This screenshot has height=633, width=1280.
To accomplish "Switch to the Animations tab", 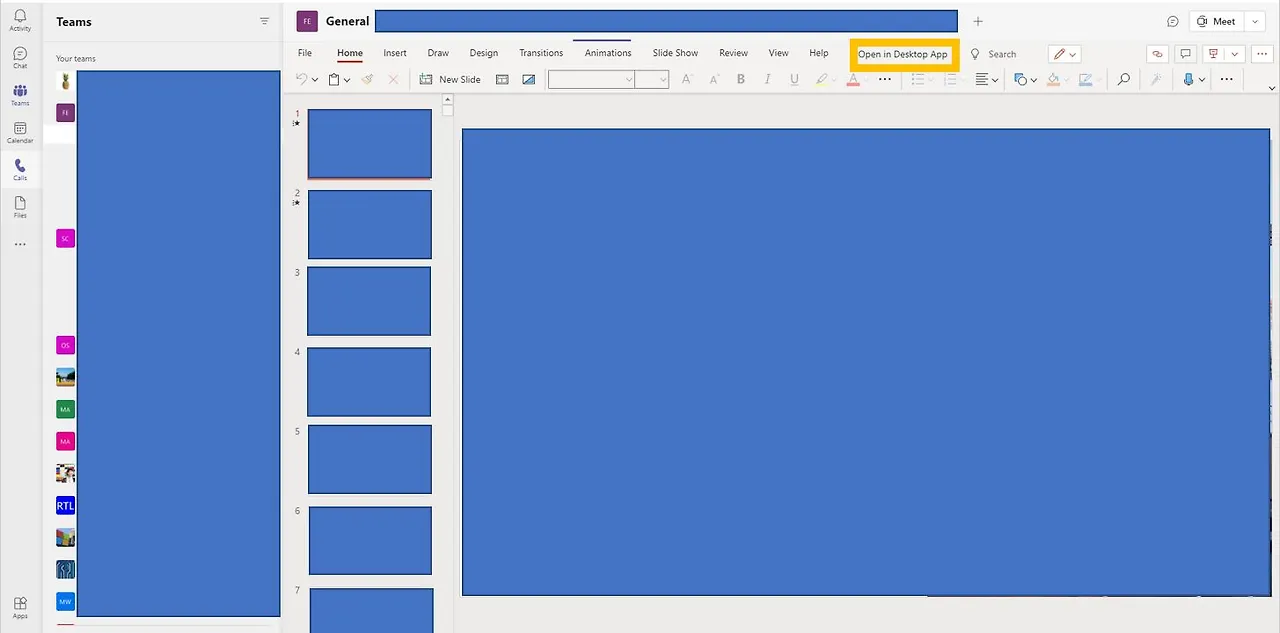I will pyautogui.click(x=608, y=53).
